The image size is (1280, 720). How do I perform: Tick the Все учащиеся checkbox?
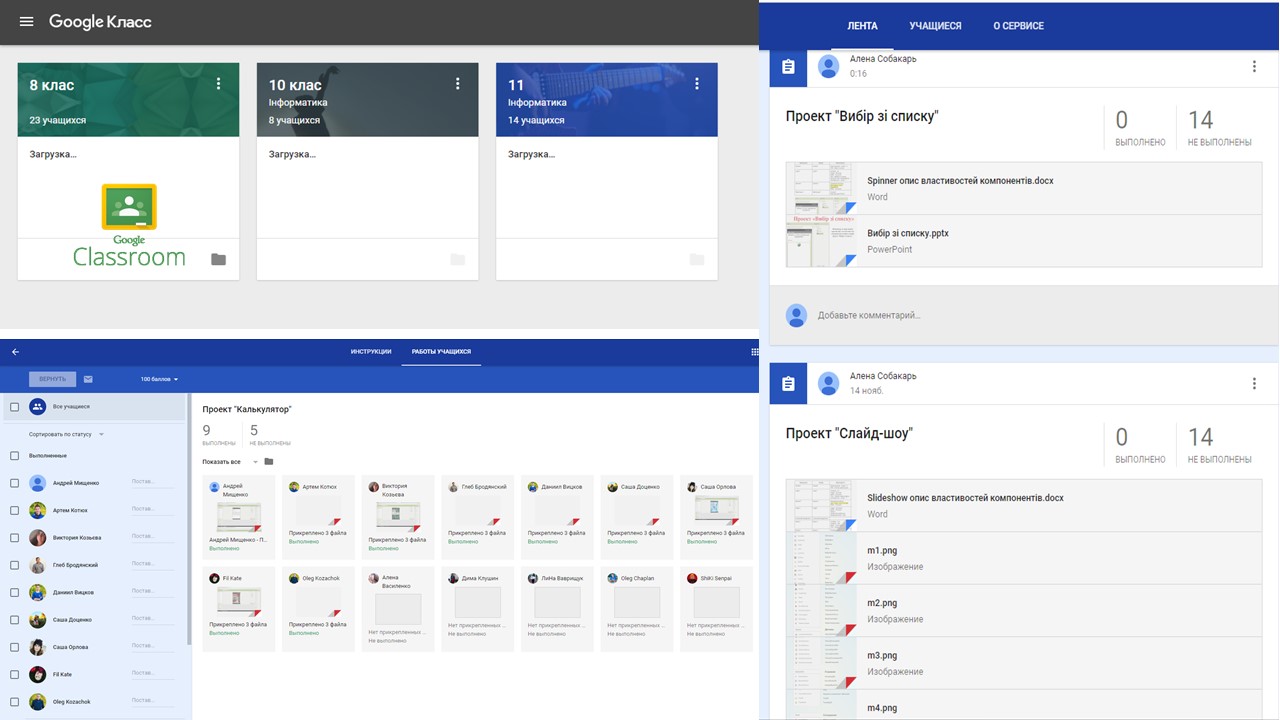15,407
